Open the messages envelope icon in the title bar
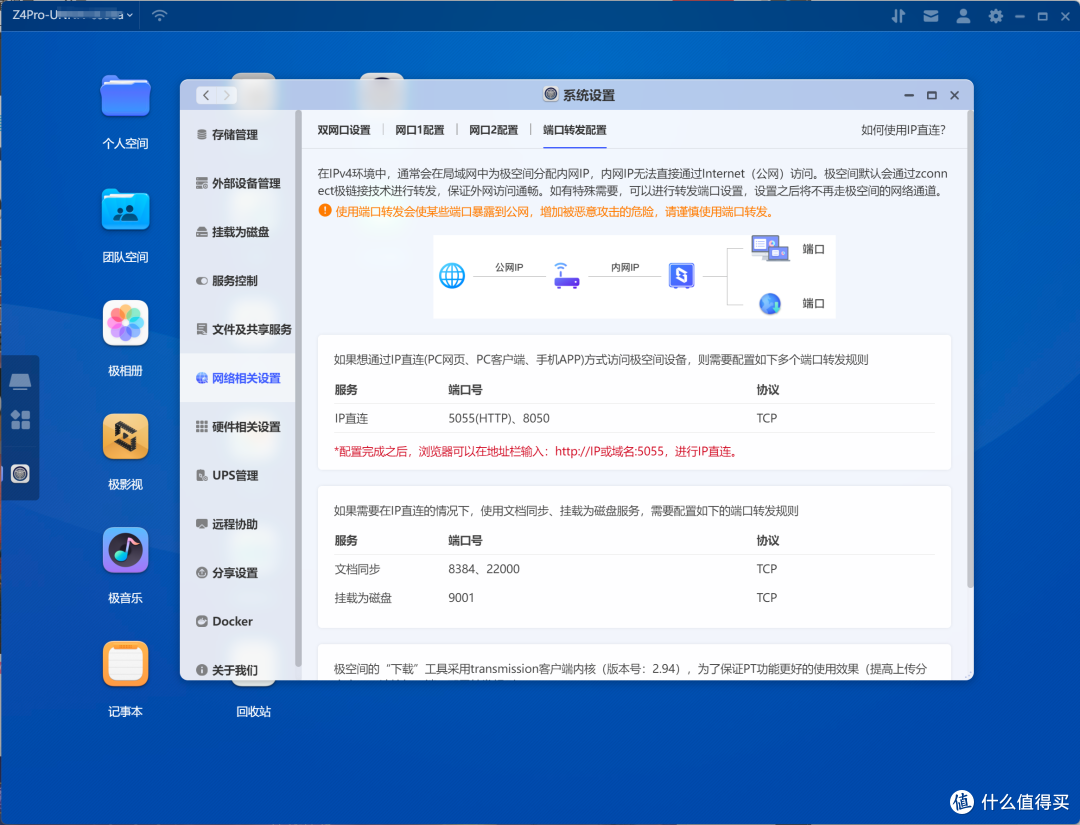The width and height of the screenshot is (1080, 825). tap(931, 15)
